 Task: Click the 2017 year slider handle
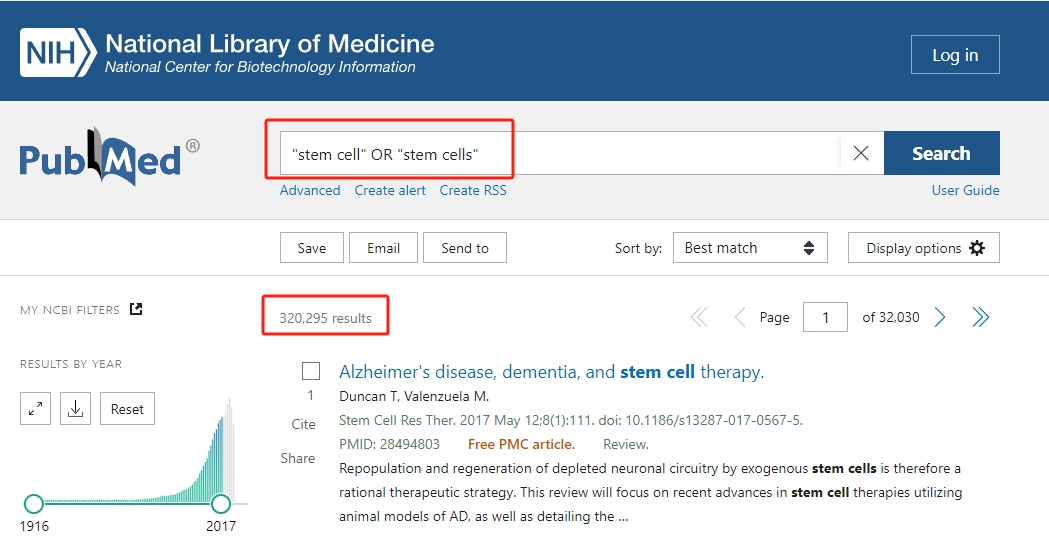tap(221, 503)
